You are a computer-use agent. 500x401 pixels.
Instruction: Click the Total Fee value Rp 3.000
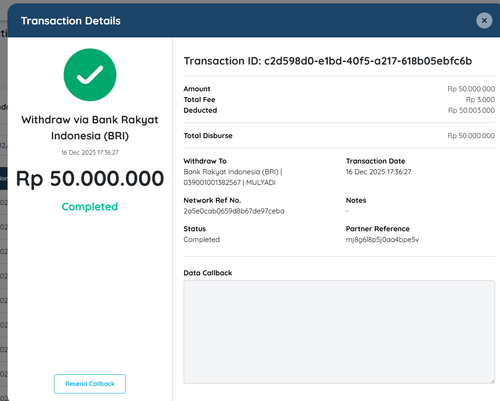[x=480, y=100]
